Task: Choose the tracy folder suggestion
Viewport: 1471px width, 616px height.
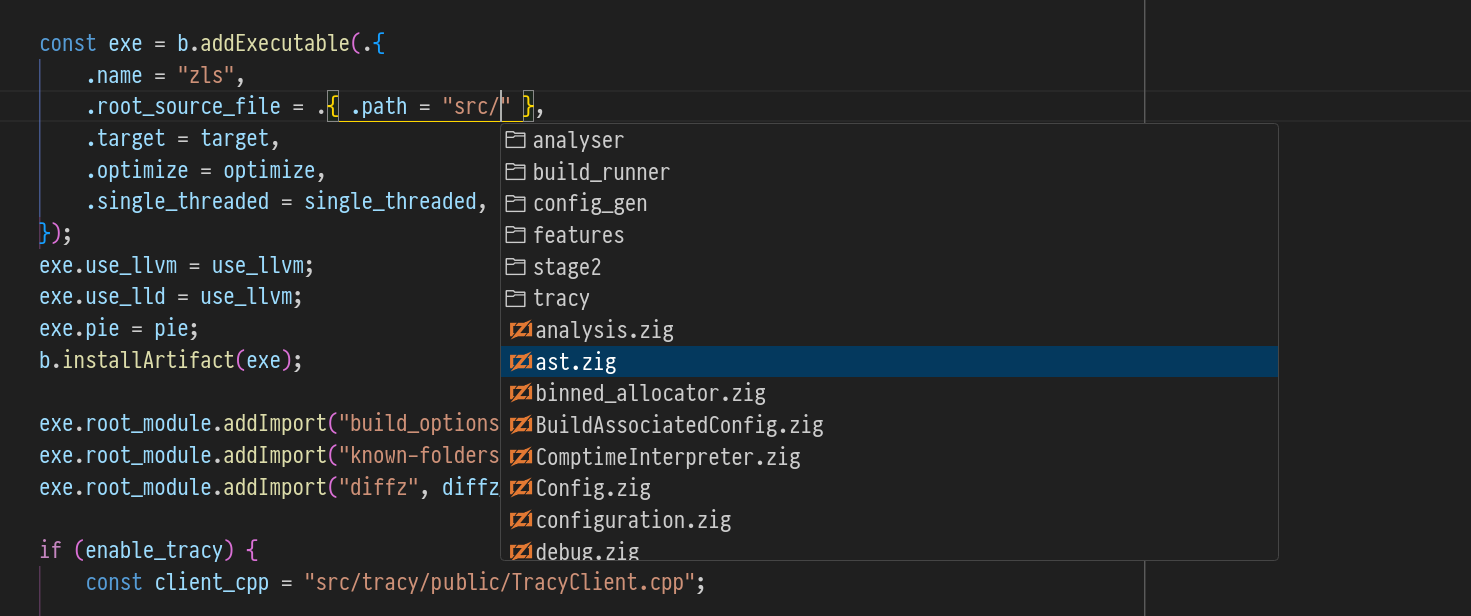Action: (x=561, y=299)
